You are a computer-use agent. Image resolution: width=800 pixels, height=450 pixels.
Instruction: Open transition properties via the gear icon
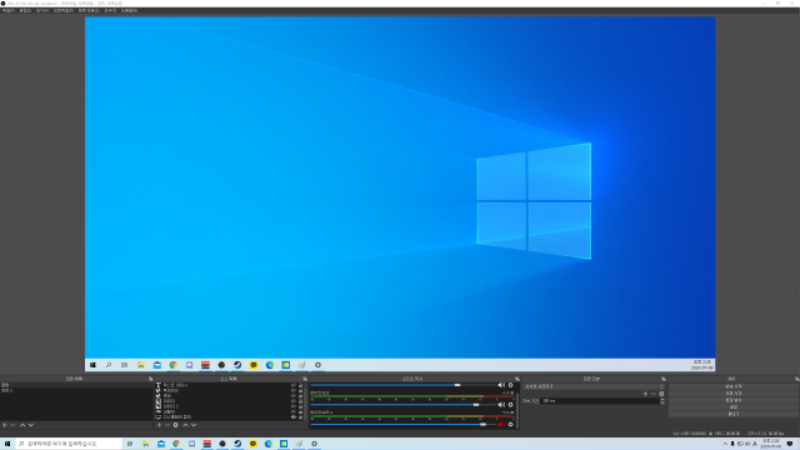[x=662, y=394]
